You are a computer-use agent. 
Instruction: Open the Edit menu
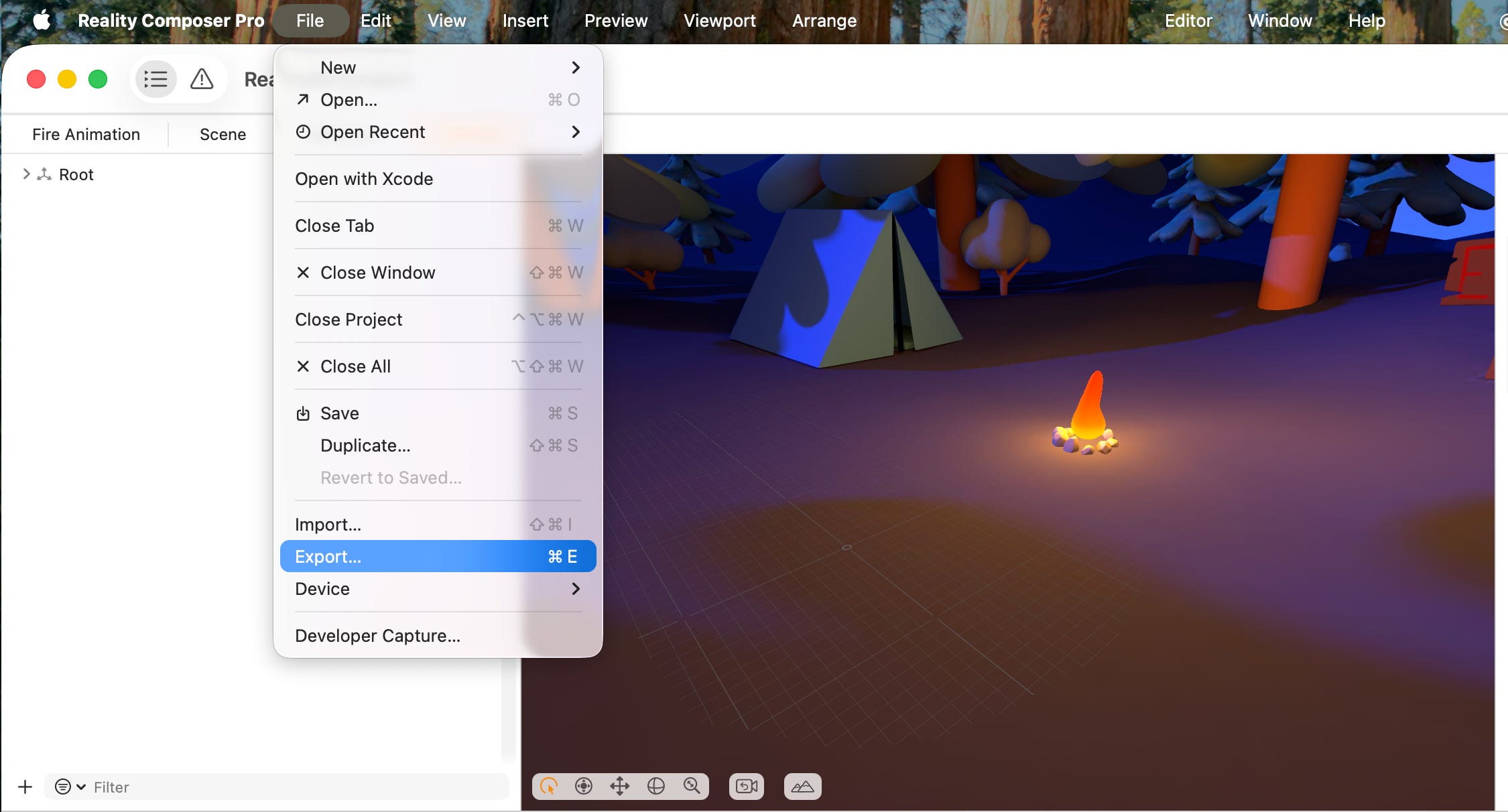(375, 21)
